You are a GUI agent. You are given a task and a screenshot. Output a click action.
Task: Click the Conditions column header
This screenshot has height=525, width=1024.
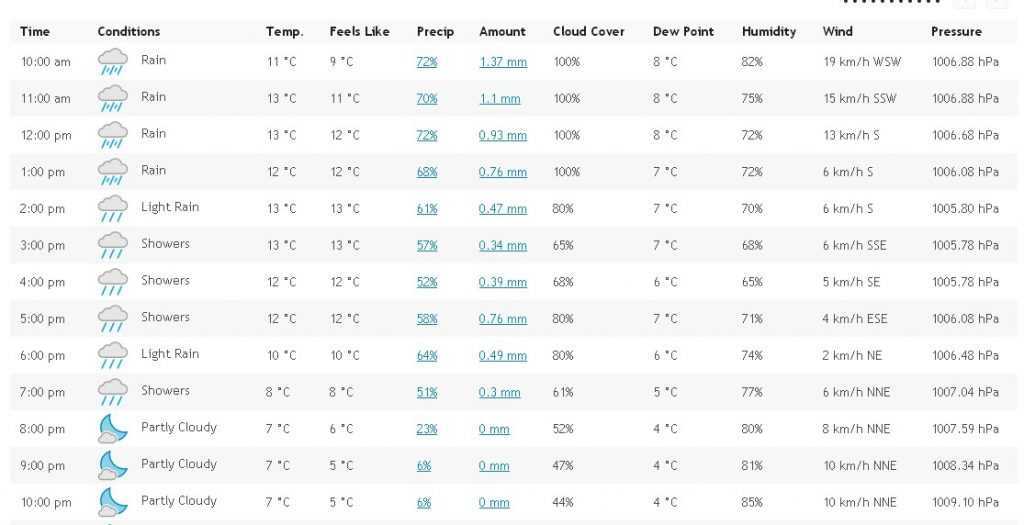(129, 31)
